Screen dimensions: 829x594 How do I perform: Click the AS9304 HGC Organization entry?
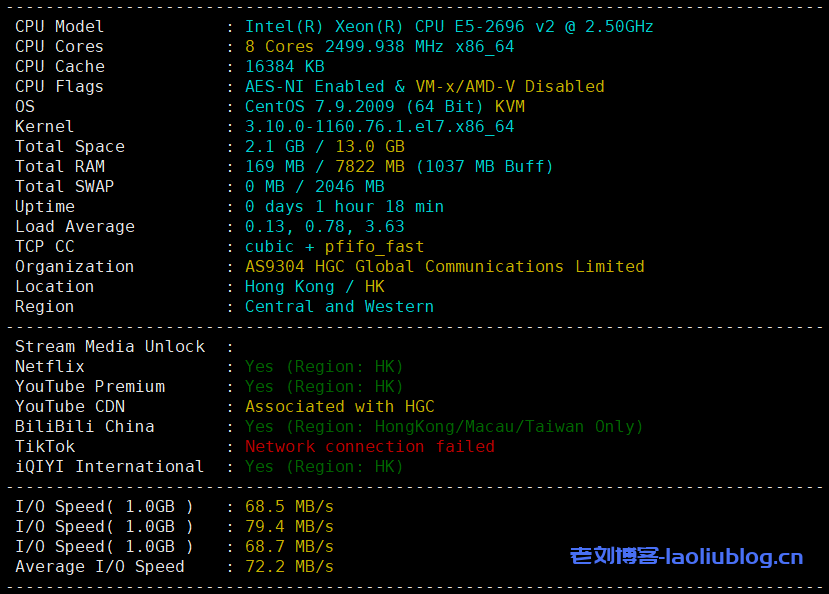pyautogui.click(x=443, y=266)
